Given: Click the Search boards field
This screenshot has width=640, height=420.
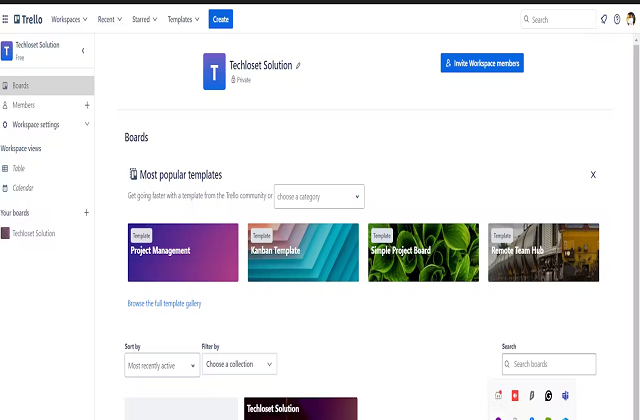Looking at the screenshot, I should pos(549,364).
